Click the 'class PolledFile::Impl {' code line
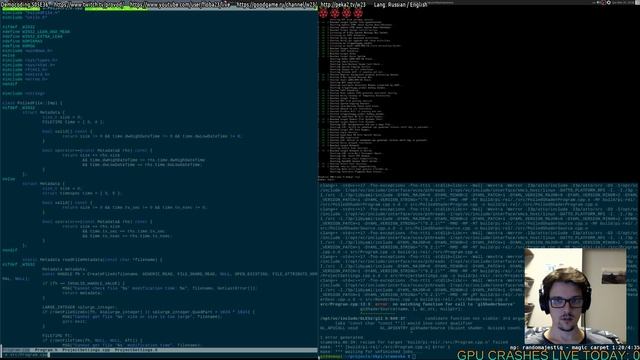 pos(32,103)
